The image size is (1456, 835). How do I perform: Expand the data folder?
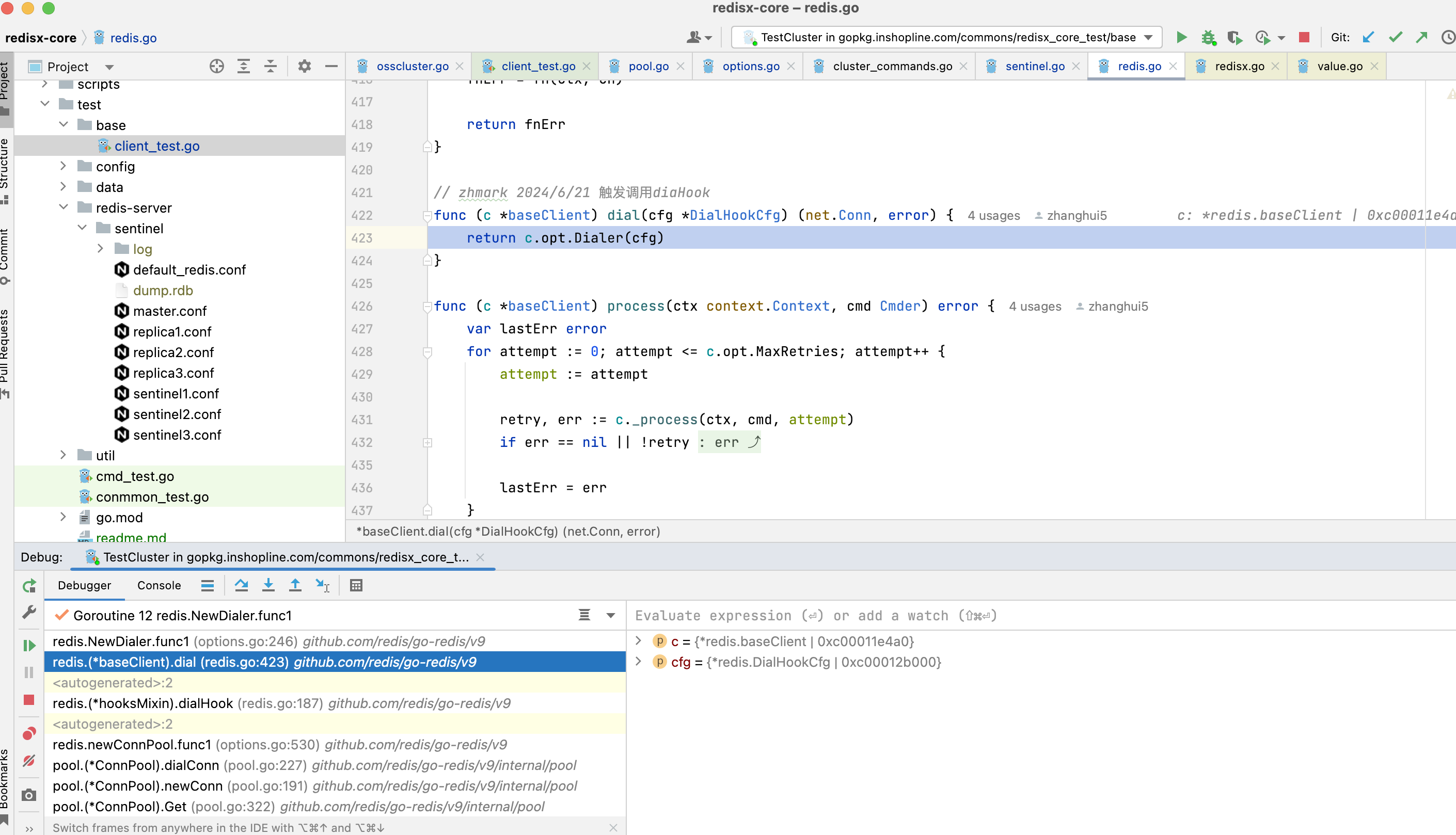[x=64, y=186]
